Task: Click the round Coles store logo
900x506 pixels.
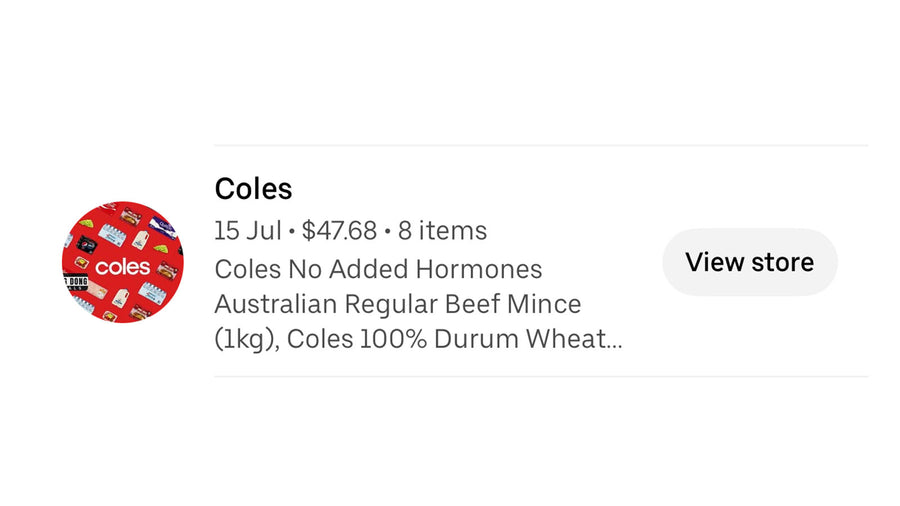Action: pos(123,262)
